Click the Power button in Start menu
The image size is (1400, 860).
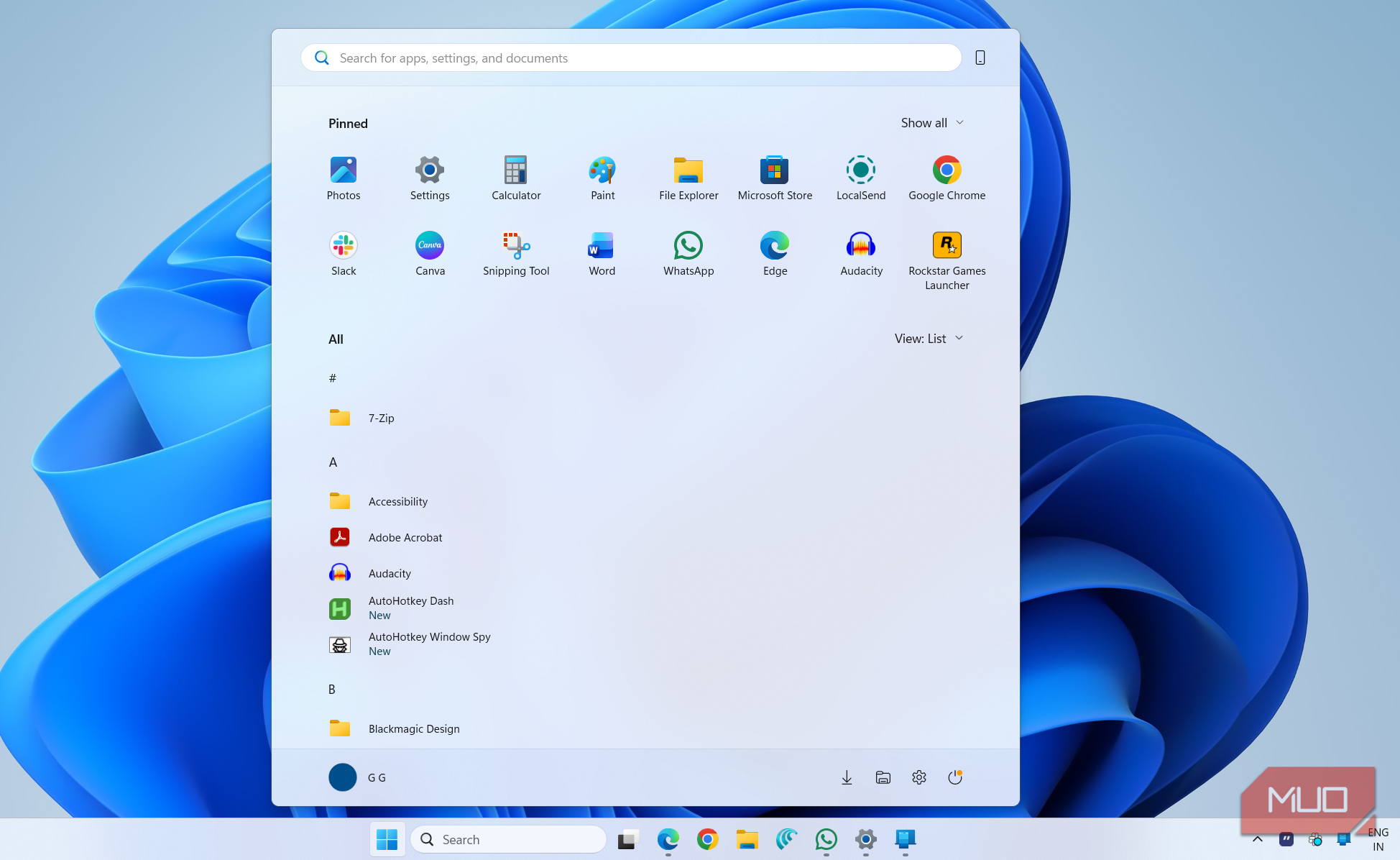[955, 777]
